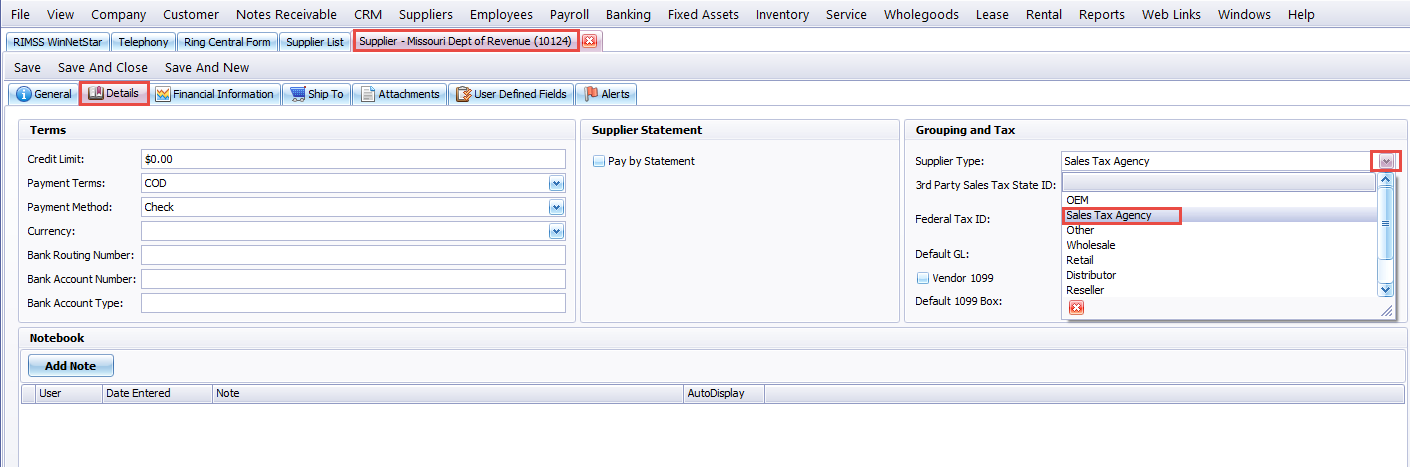This screenshot has width=1410, height=467.
Task: Switch to the Telephony tab
Action: pyautogui.click(x=144, y=42)
